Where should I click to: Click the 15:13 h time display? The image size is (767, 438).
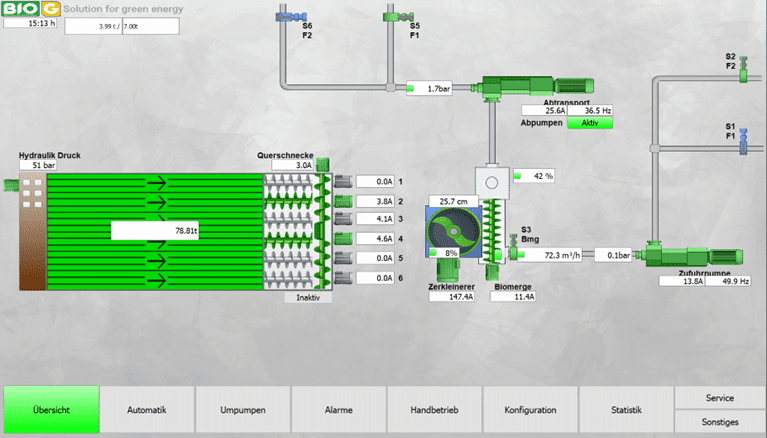click(30, 23)
